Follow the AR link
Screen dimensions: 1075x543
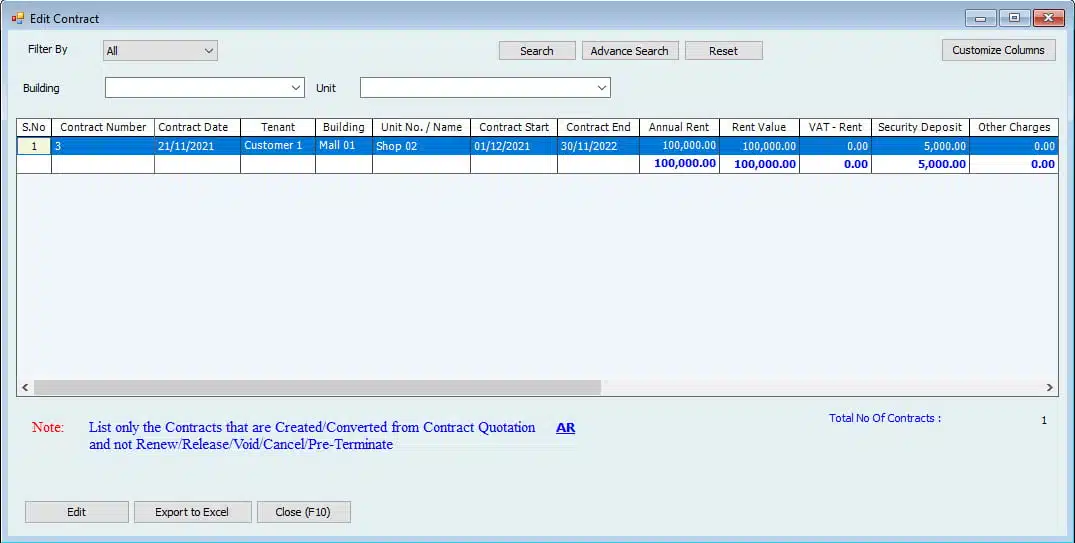(x=565, y=428)
